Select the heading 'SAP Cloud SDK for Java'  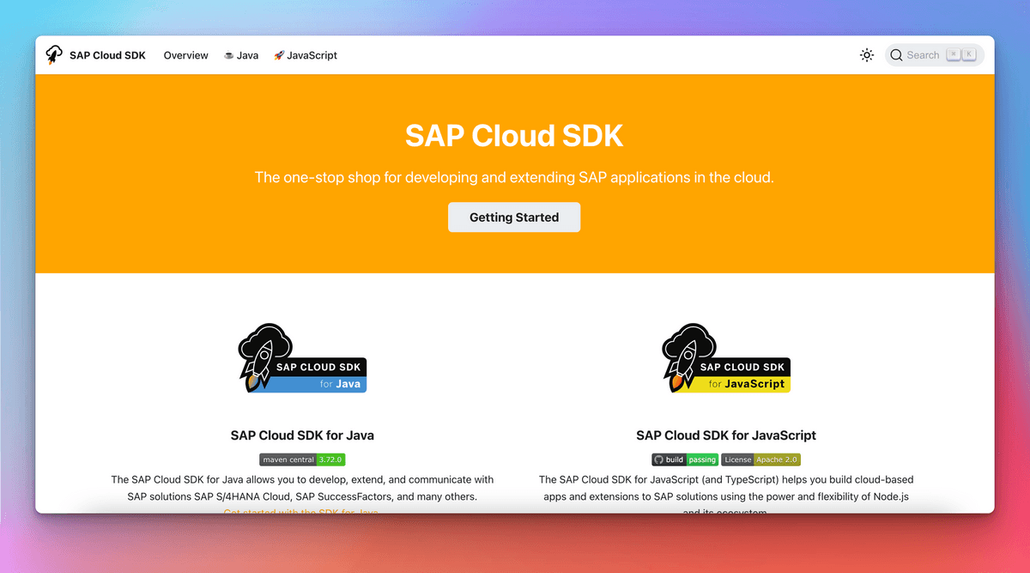(x=302, y=435)
